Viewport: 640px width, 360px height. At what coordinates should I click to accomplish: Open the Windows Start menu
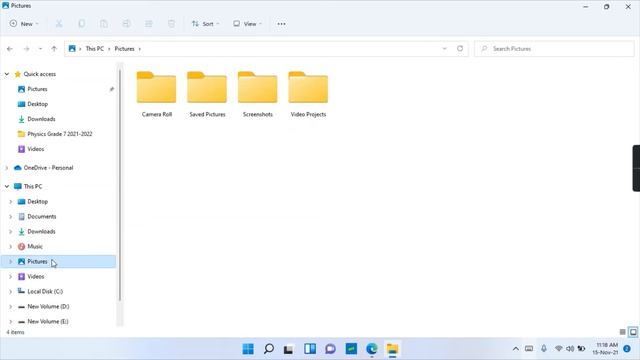point(248,349)
